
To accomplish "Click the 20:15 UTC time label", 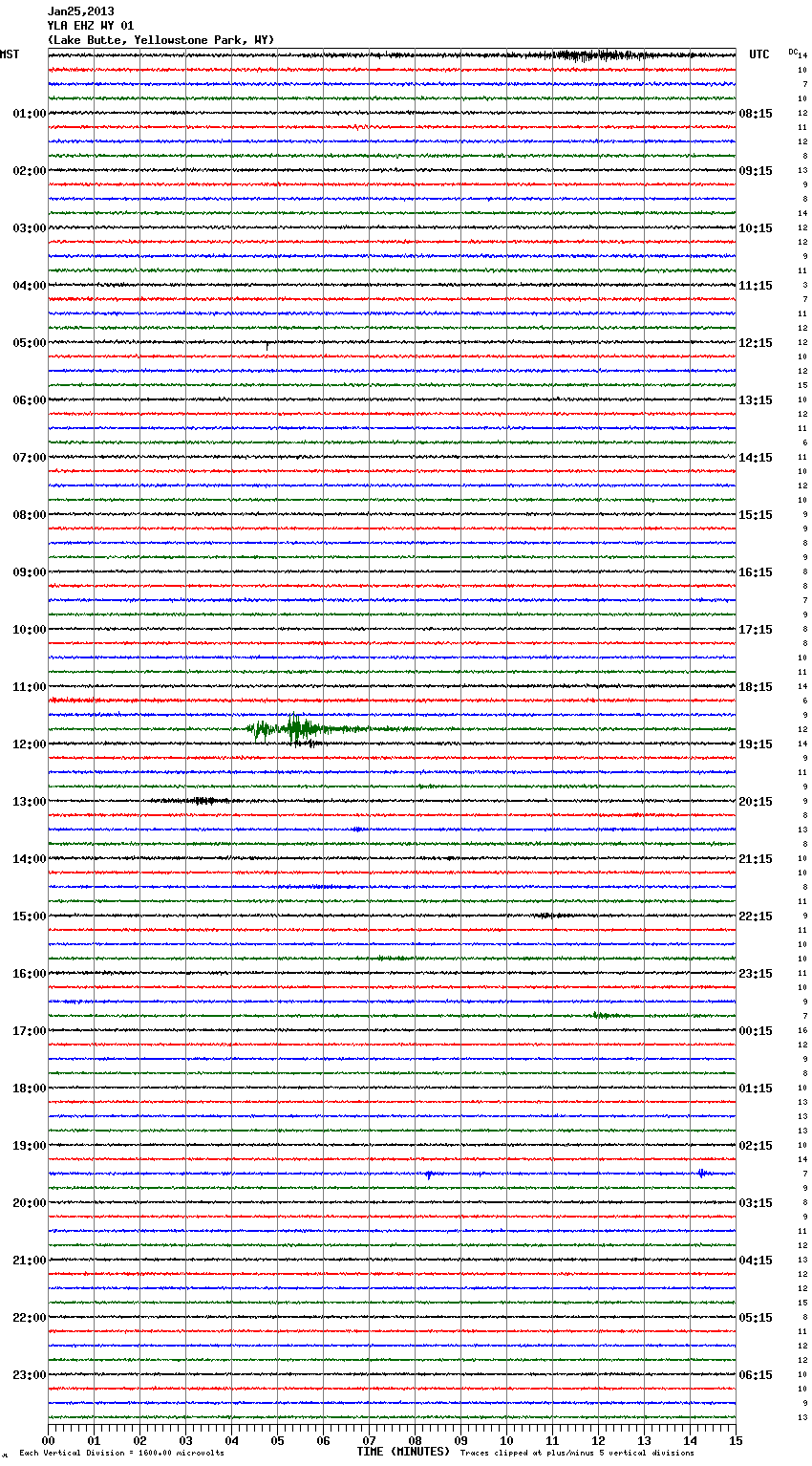I will tap(756, 802).
